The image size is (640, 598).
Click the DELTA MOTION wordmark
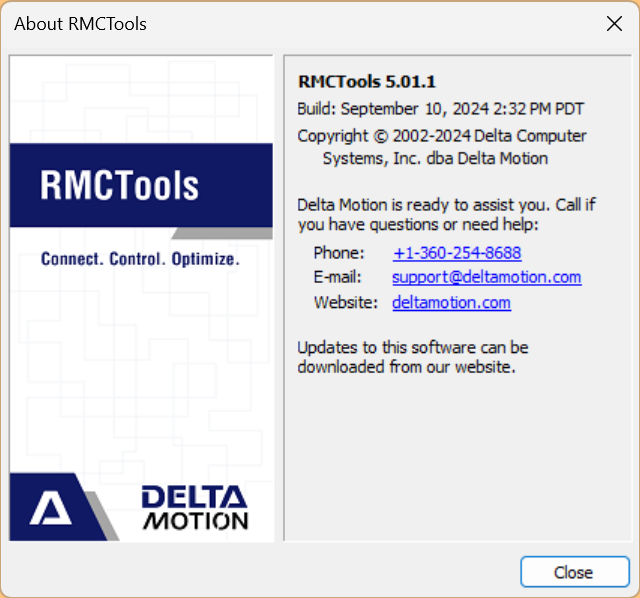point(195,508)
